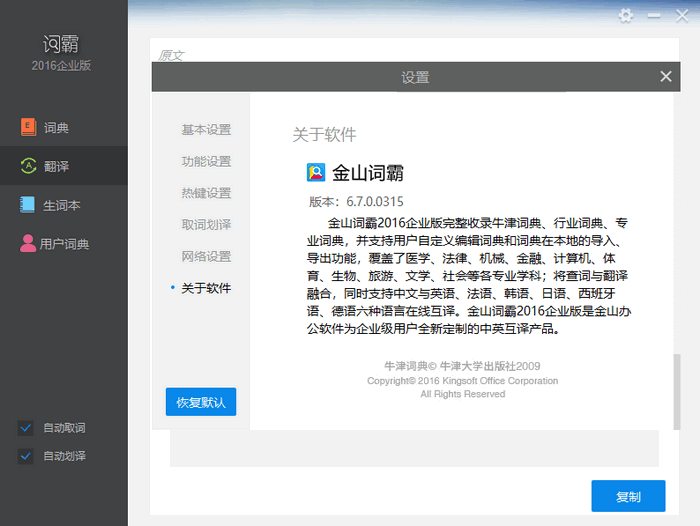Click the All Rights Reserved text
Image resolution: width=700 pixels, height=526 pixels.
pyautogui.click(x=462, y=394)
